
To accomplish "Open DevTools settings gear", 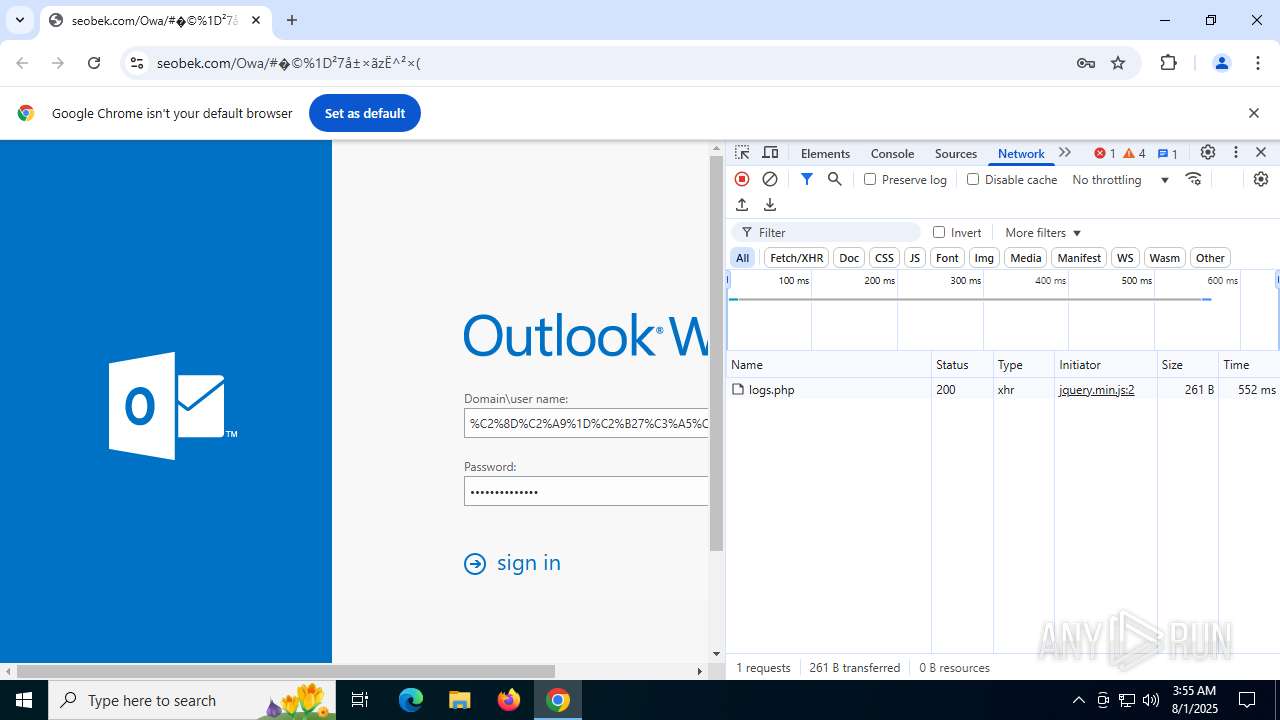I will (x=1208, y=153).
